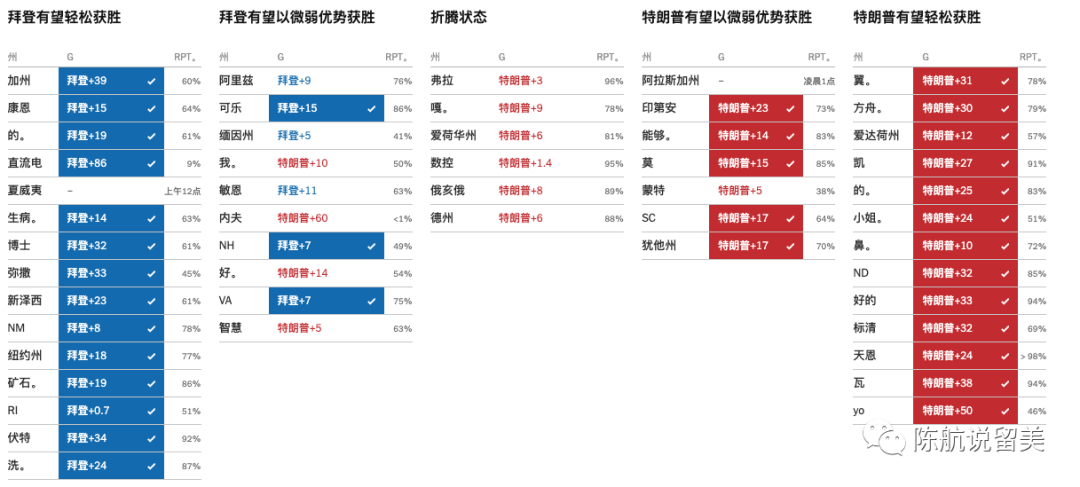Toggle the check mark in the 纽约州 row
Screen dimensions: 1080x487
(x=151, y=355)
